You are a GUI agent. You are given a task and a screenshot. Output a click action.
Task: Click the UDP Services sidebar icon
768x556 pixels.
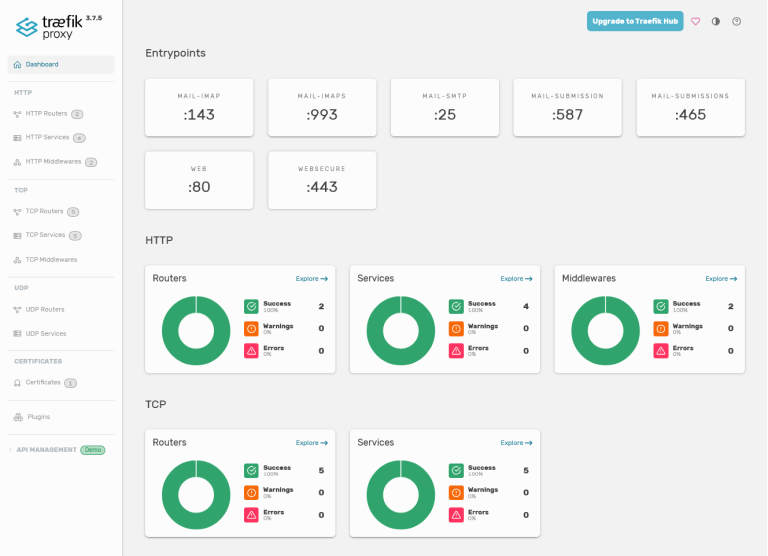[x=17, y=334]
